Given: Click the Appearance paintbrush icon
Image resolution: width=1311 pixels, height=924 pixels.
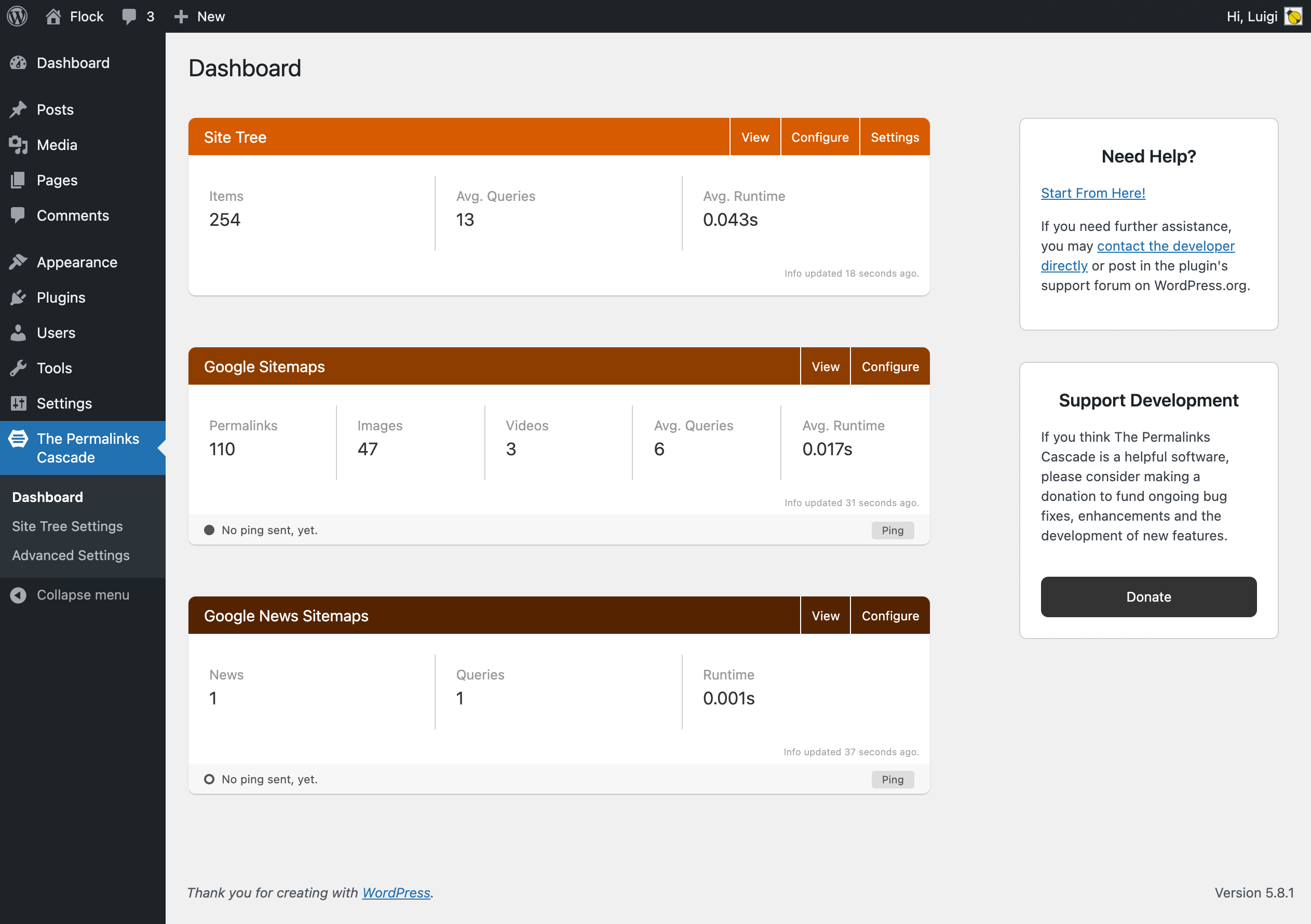Looking at the screenshot, I should pyautogui.click(x=18, y=263).
